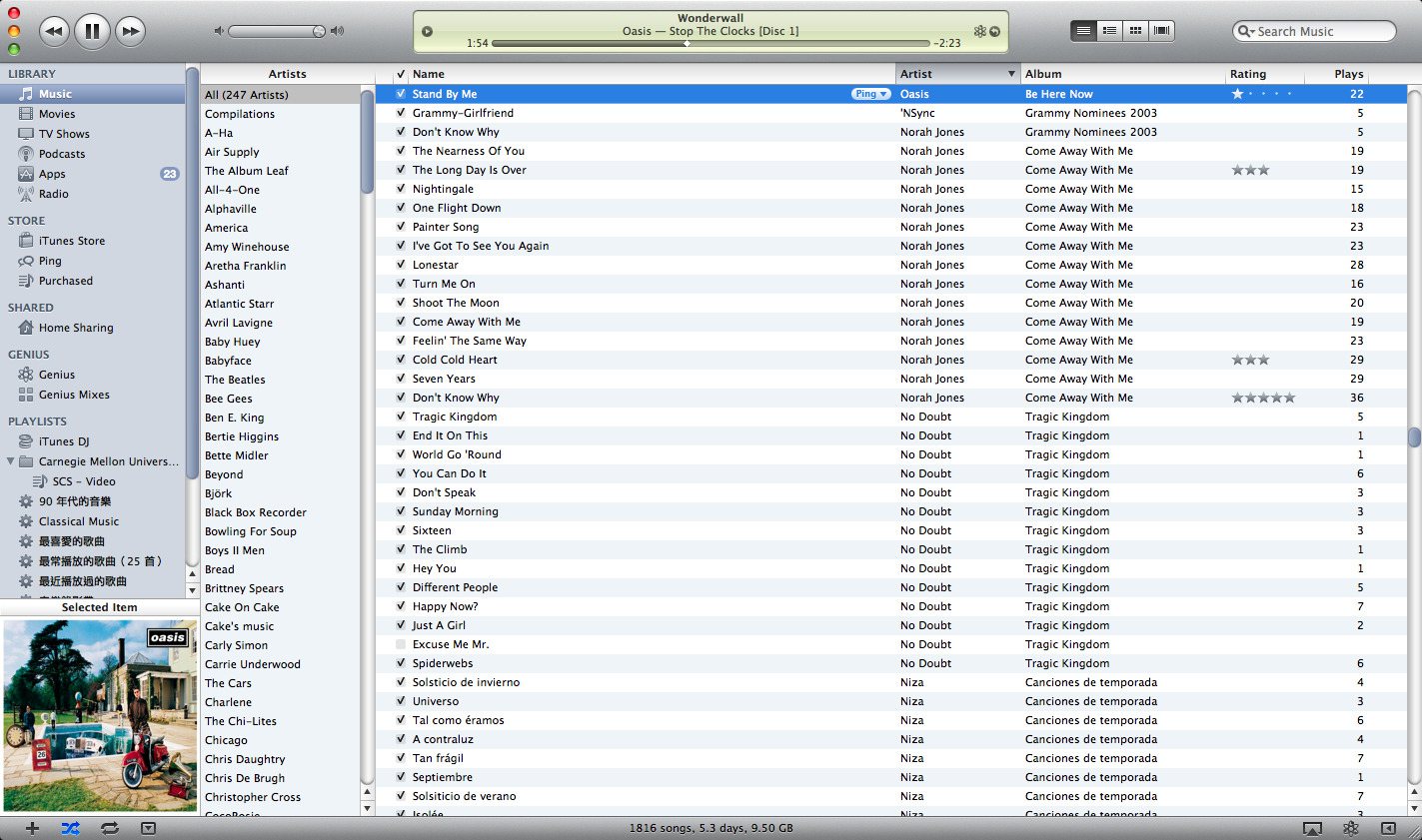Switch to grid view
The height and width of the screenshot is (840, 1422).
[1135, 31]
